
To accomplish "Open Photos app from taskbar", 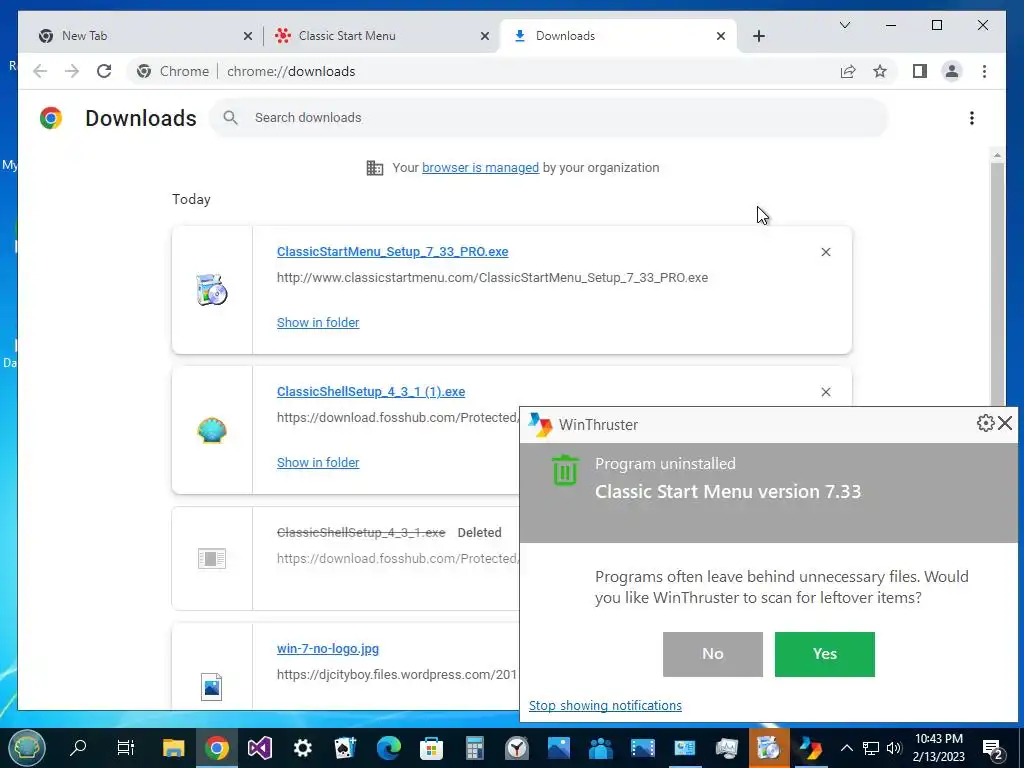I will tap(559, 747).
